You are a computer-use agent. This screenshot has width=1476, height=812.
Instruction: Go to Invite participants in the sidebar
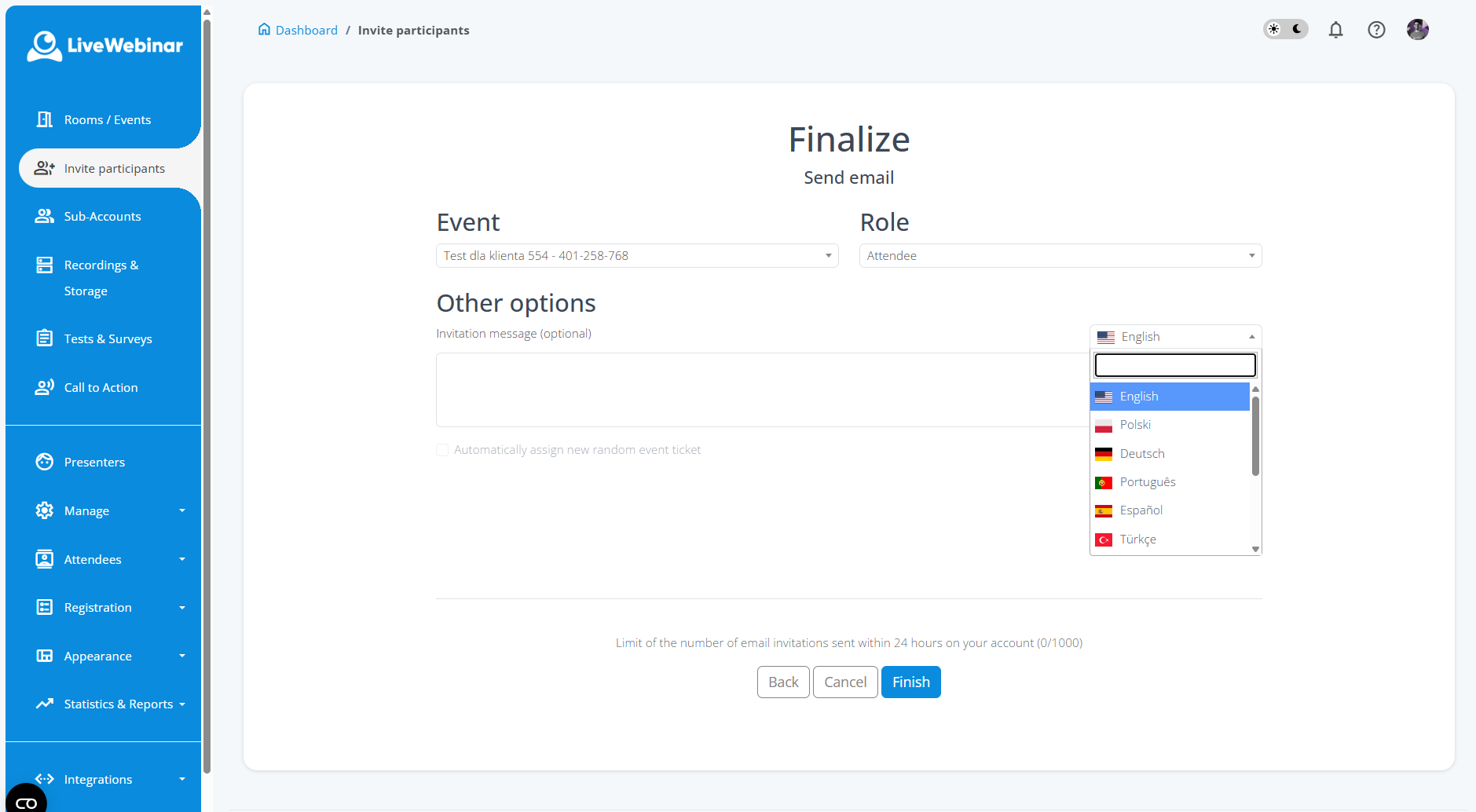(114, 168)
